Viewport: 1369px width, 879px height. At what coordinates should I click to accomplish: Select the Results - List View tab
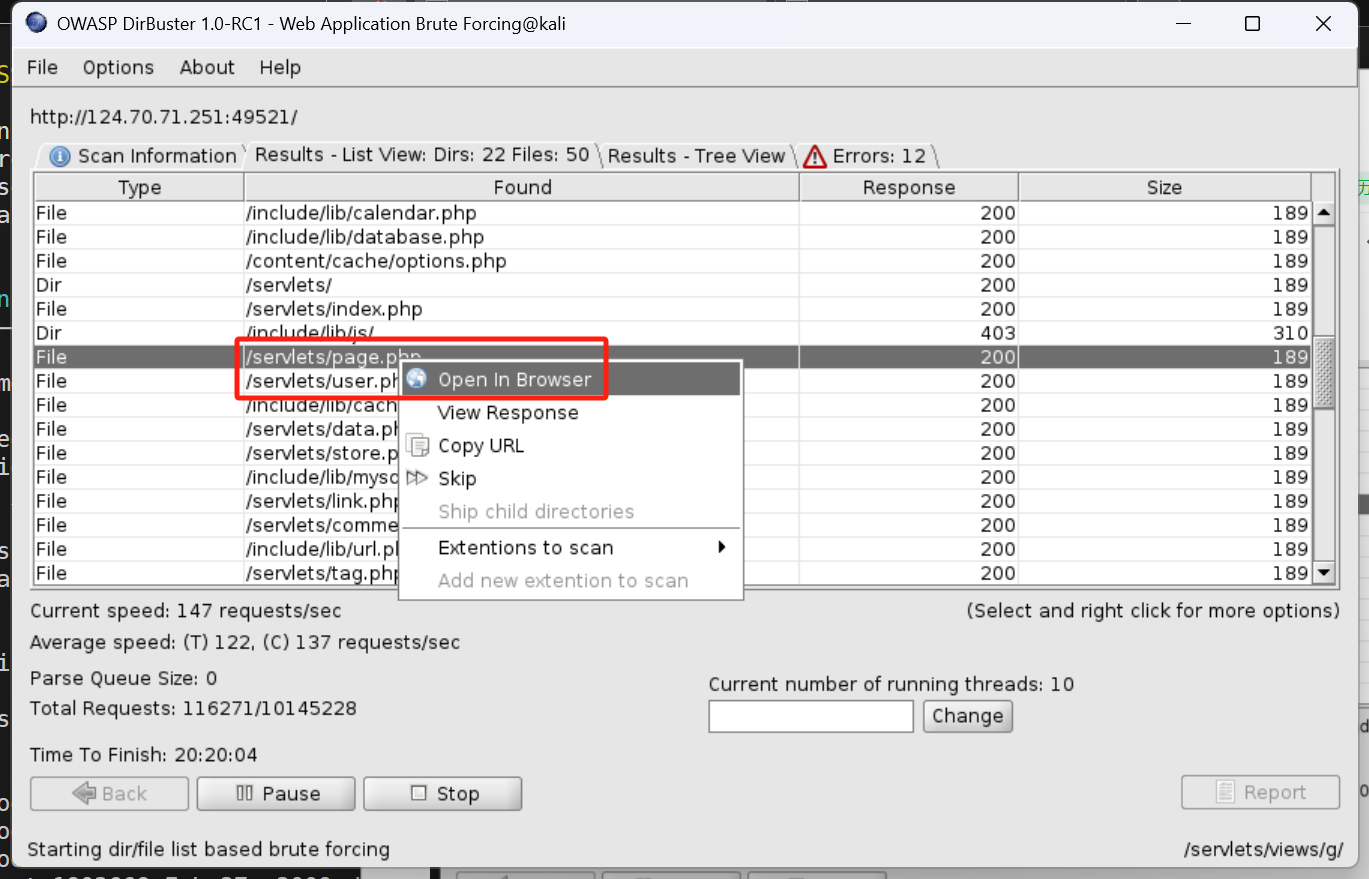422,155
